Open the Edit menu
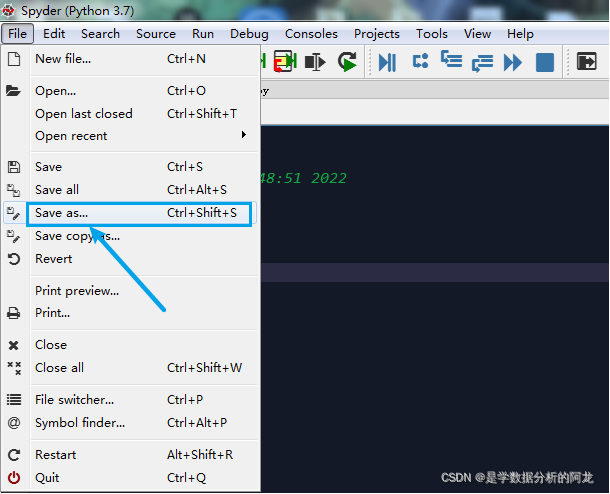 pyautogui.click(x=54, y=34)
